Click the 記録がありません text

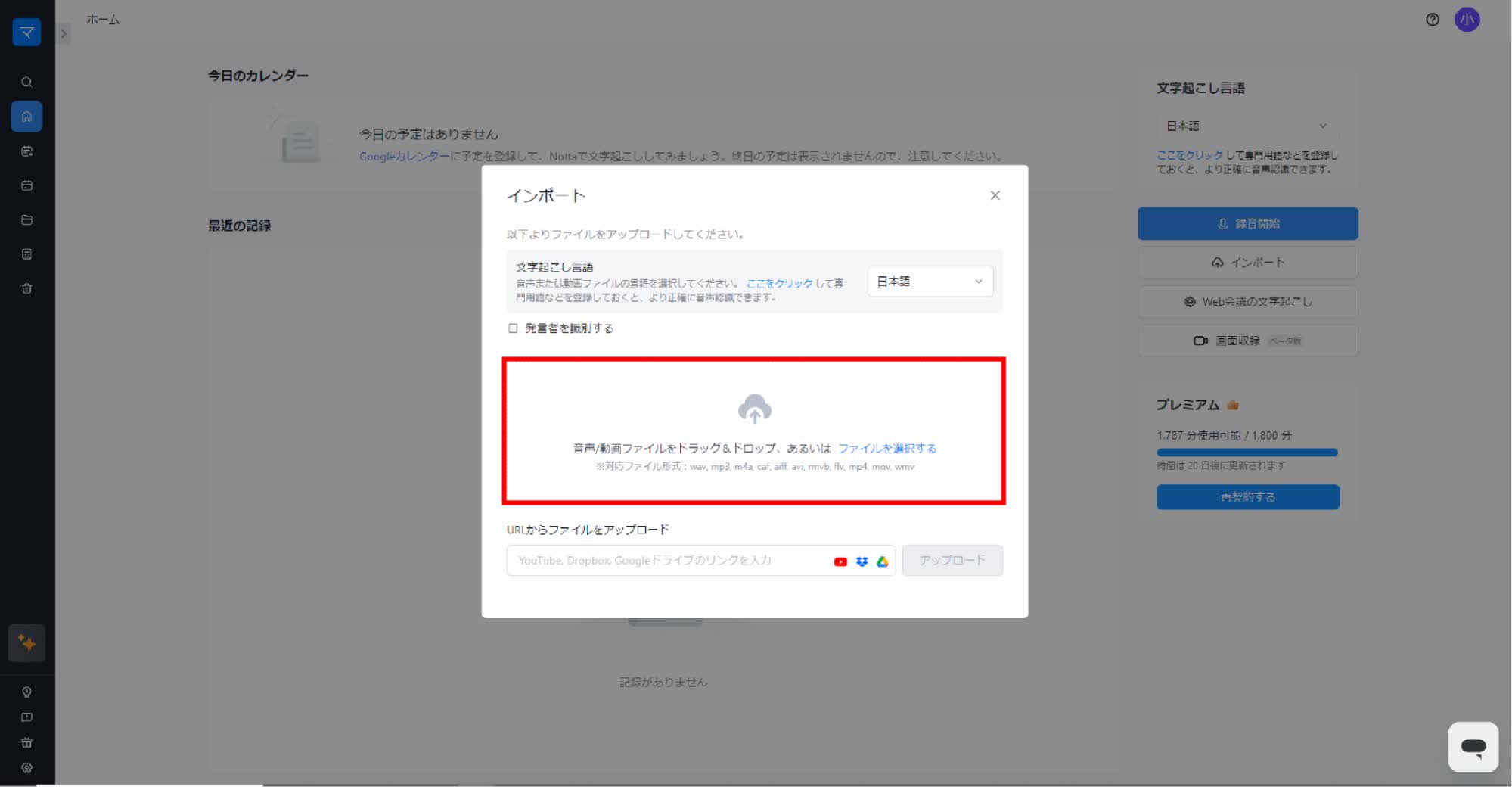pos(663,682)
